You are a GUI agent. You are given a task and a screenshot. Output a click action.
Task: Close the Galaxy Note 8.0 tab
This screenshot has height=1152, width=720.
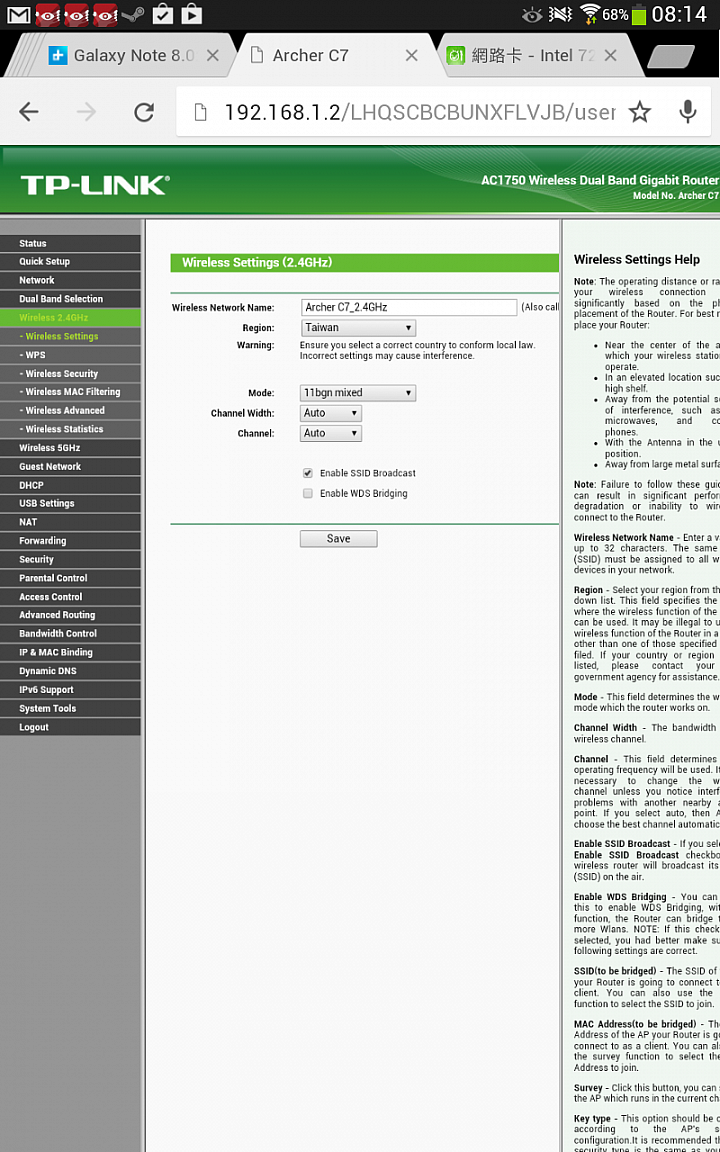[212, 55]
